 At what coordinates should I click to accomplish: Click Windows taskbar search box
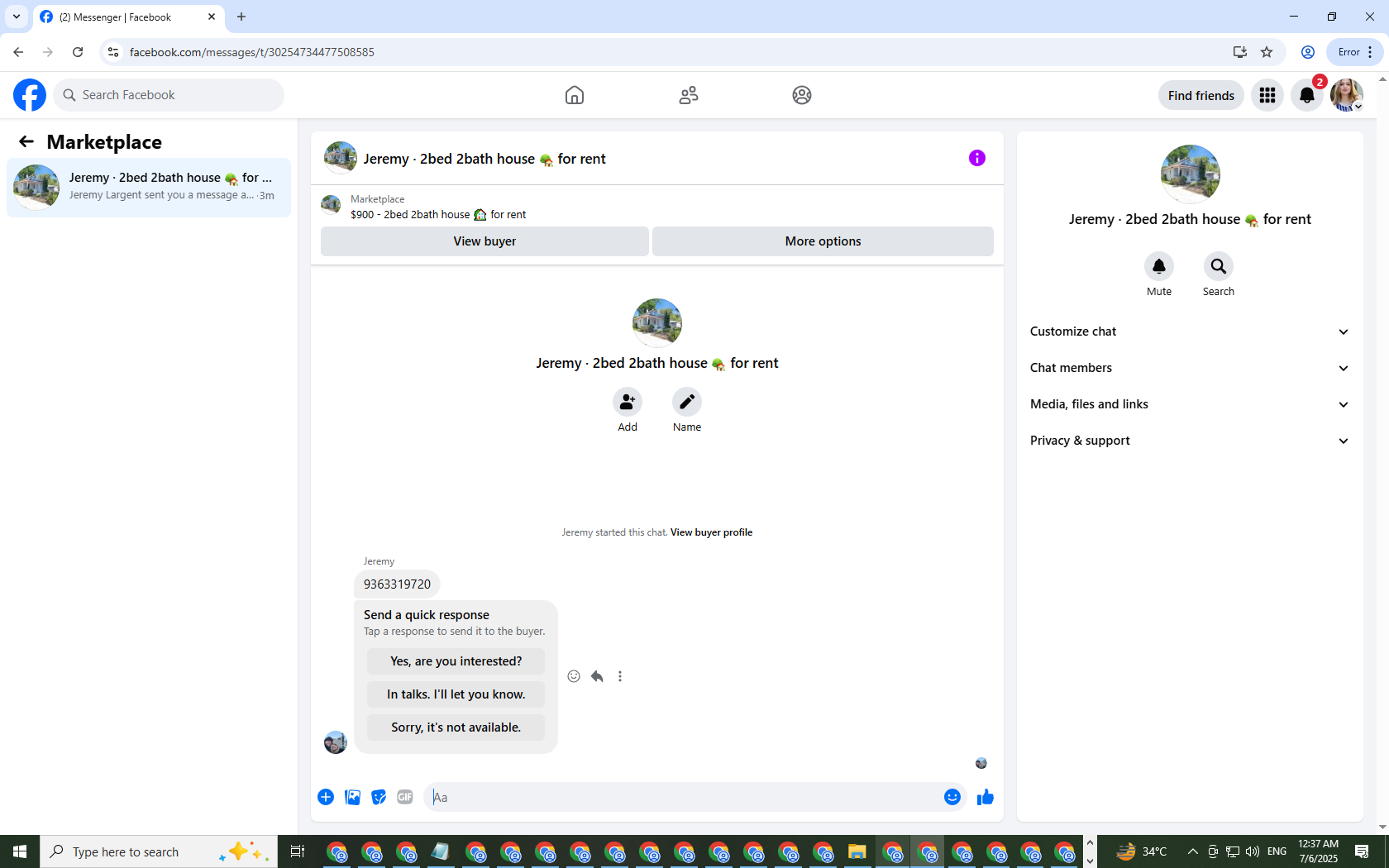159,851
